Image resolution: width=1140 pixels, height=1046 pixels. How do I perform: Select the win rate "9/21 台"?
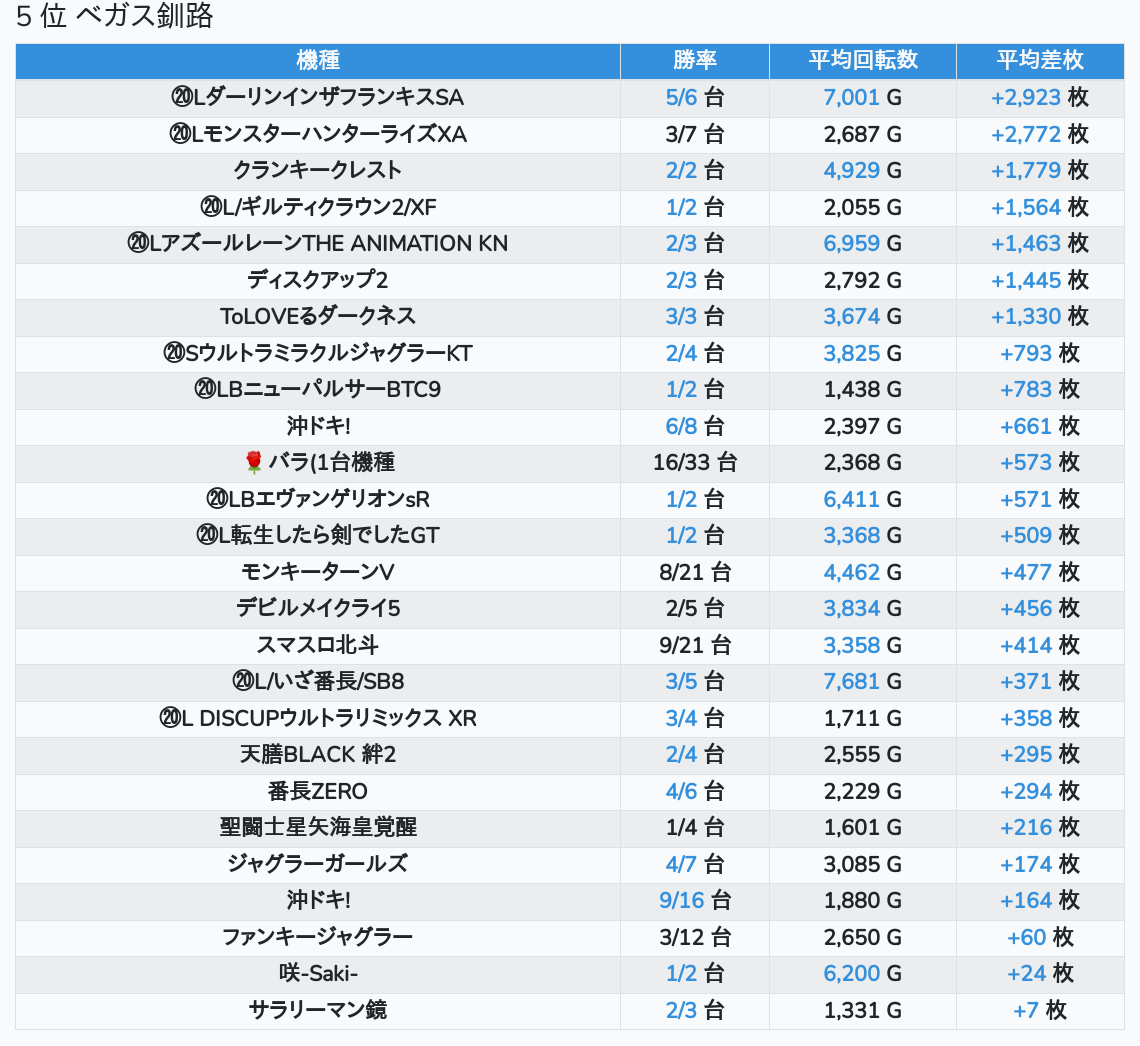tap(695, 645)
